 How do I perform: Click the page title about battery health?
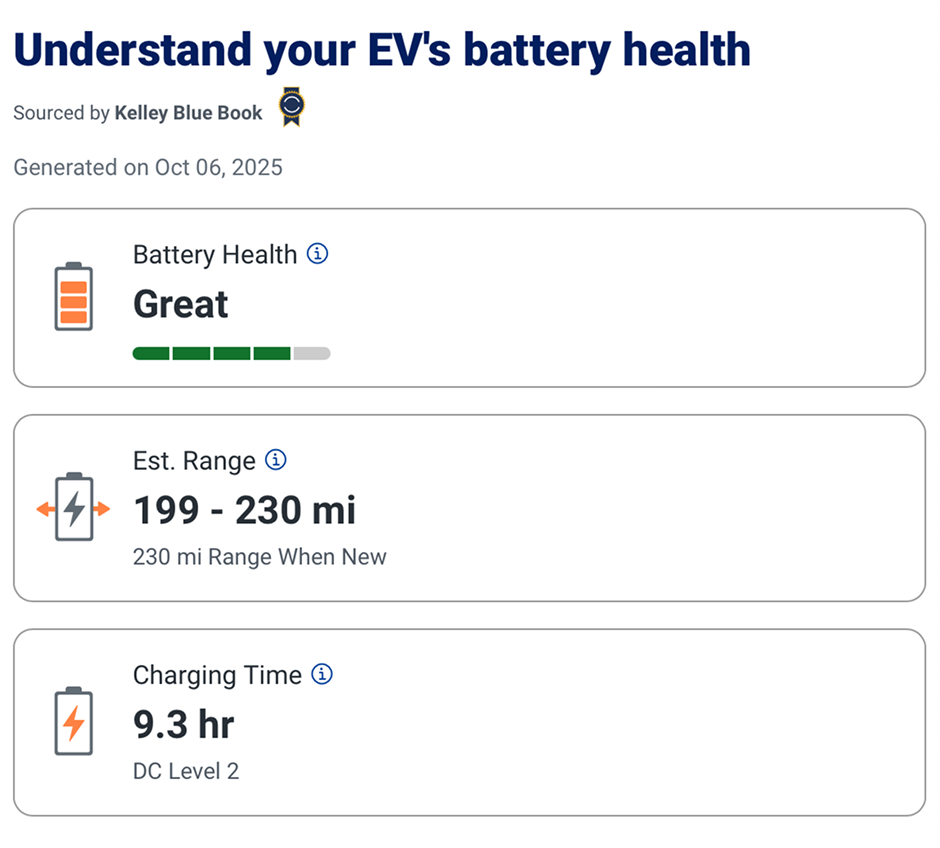pos(382,50)
